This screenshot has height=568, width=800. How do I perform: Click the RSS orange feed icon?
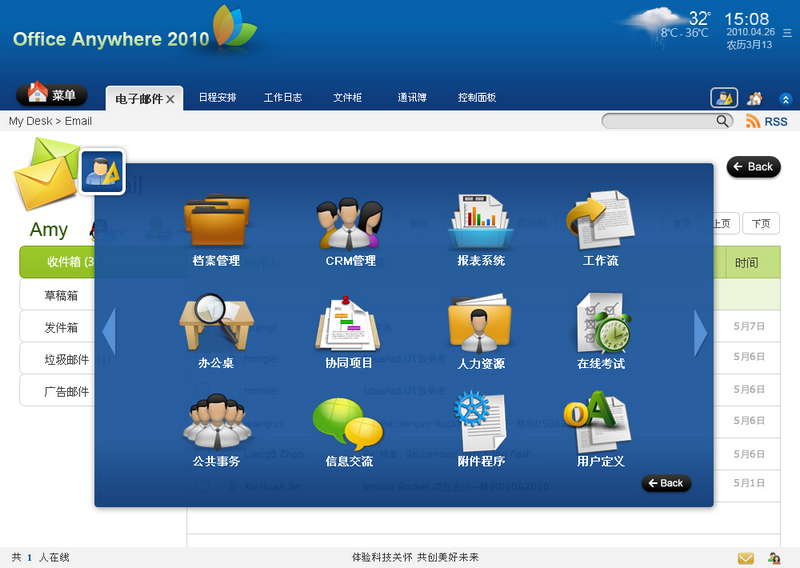coord(753,121)
